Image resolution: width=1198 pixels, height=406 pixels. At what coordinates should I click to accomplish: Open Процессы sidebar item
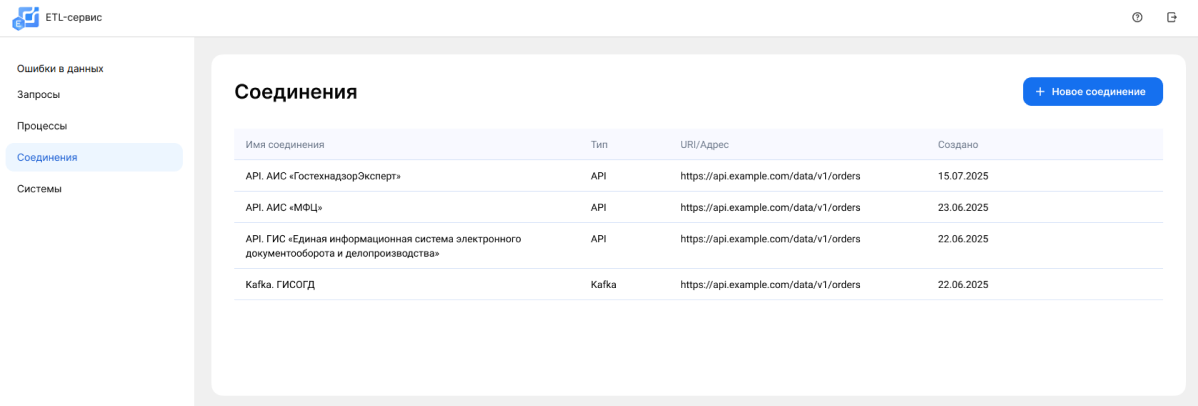click(42, 126)
